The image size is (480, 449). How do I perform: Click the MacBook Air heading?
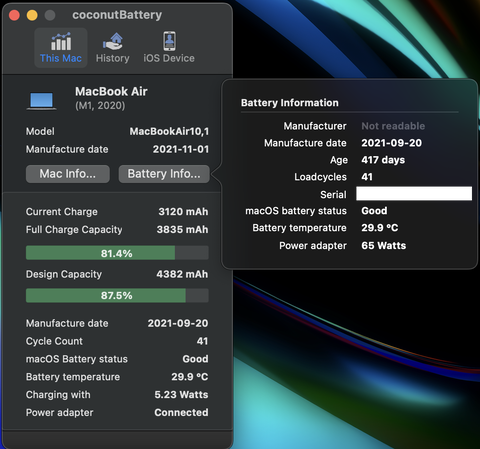(111, 91)
